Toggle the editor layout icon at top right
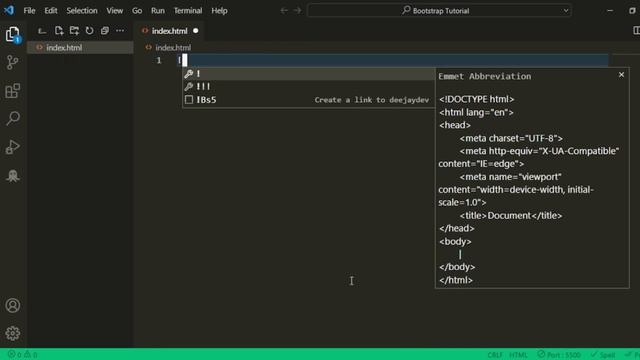The height and width of the screenshot is (360, 640). coord(636,31)
